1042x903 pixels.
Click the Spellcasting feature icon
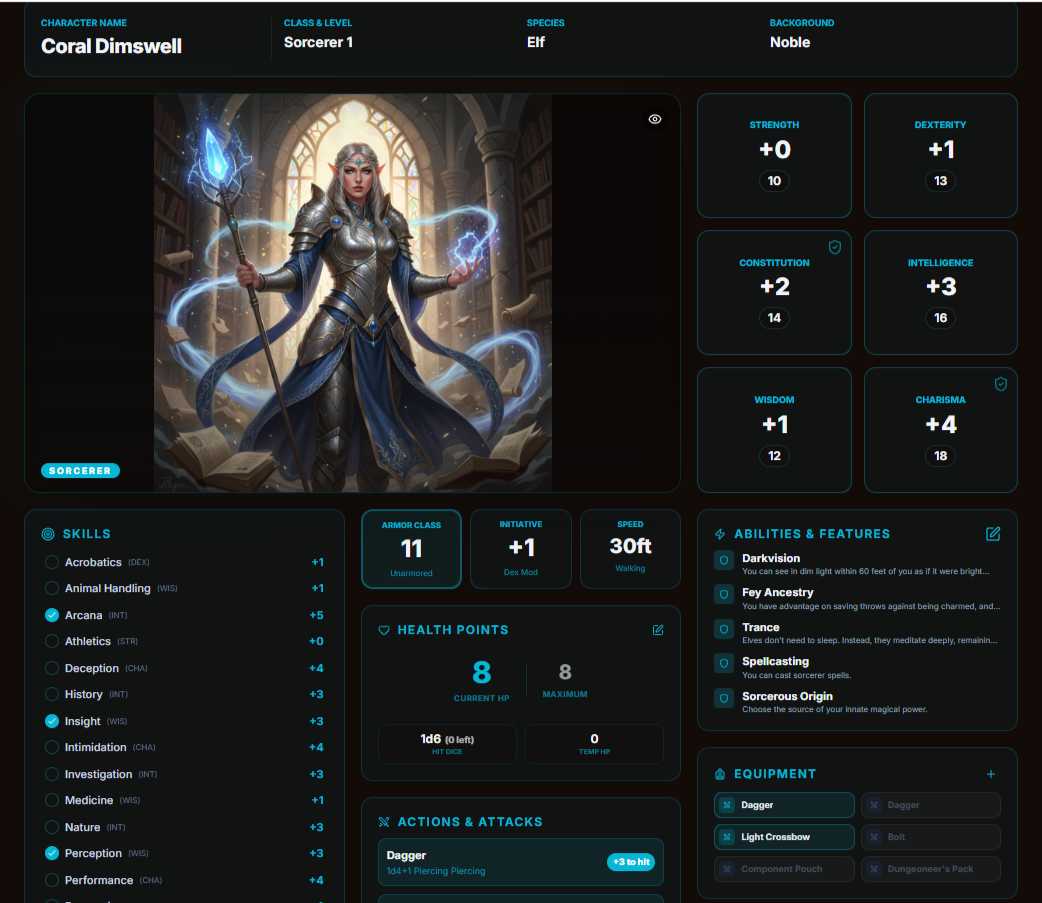tap(724, 663)
